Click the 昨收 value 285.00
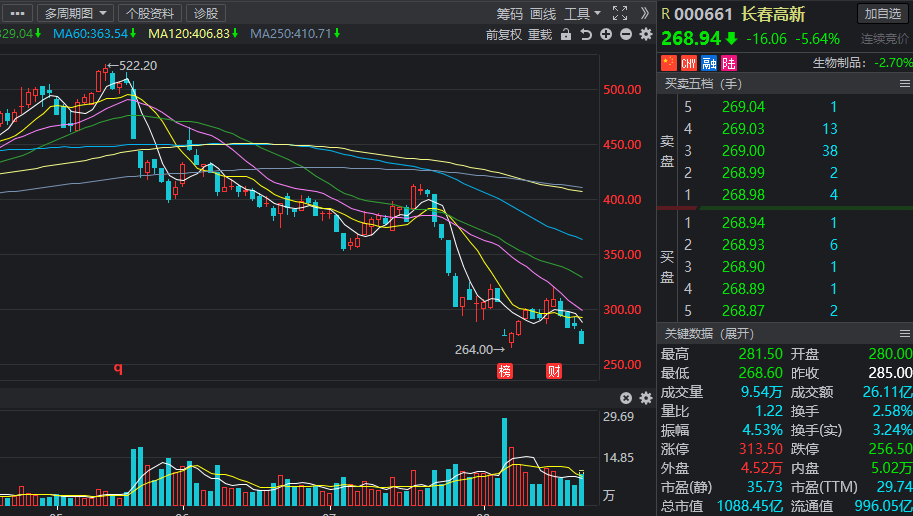The image size is (913, 516). [x=890, y=373]
